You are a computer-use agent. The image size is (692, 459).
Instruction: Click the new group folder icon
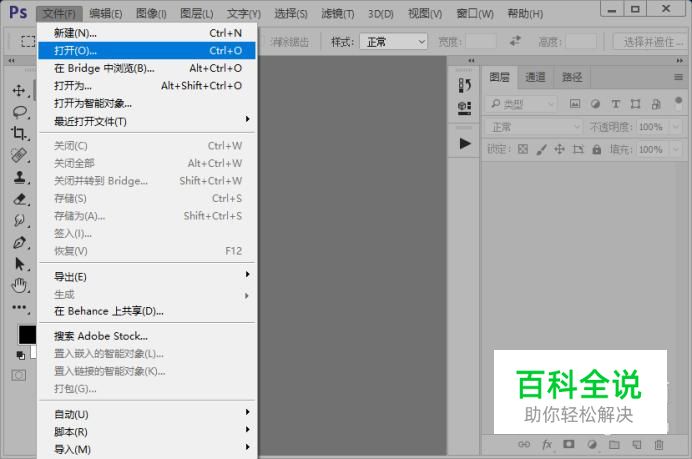click(614, 444)
